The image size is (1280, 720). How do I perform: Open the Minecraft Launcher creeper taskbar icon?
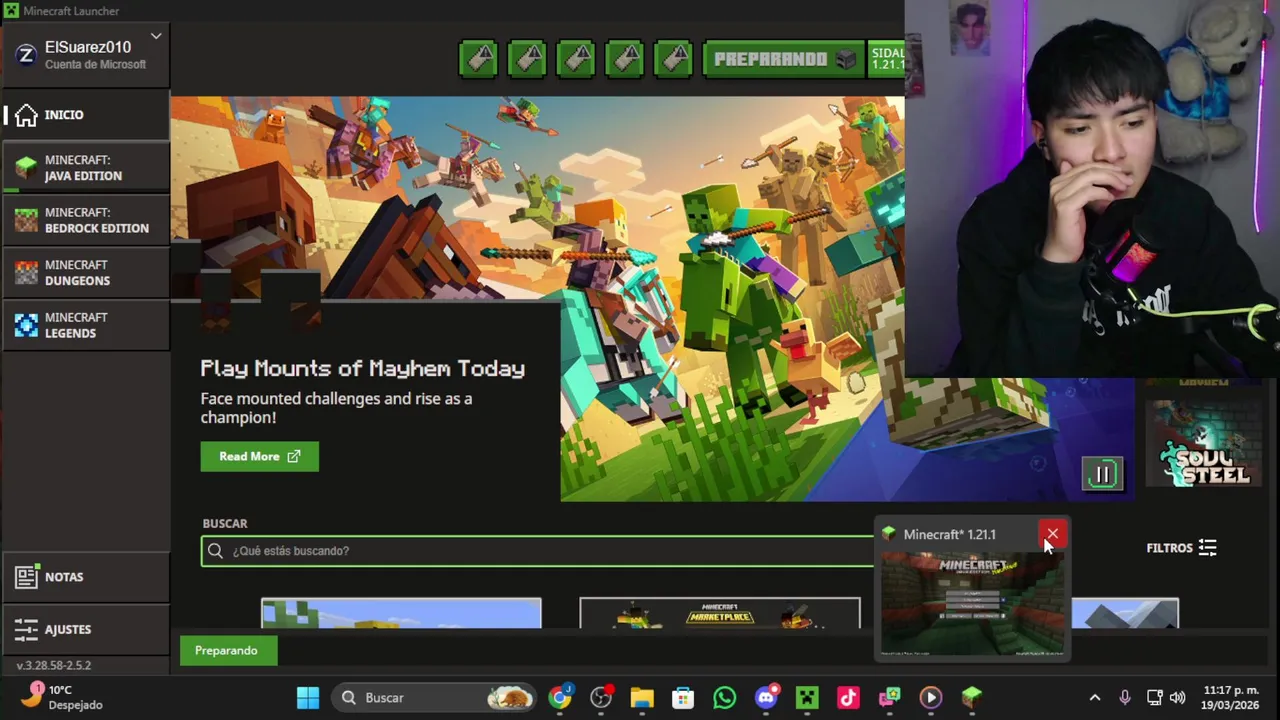point(807,698)
